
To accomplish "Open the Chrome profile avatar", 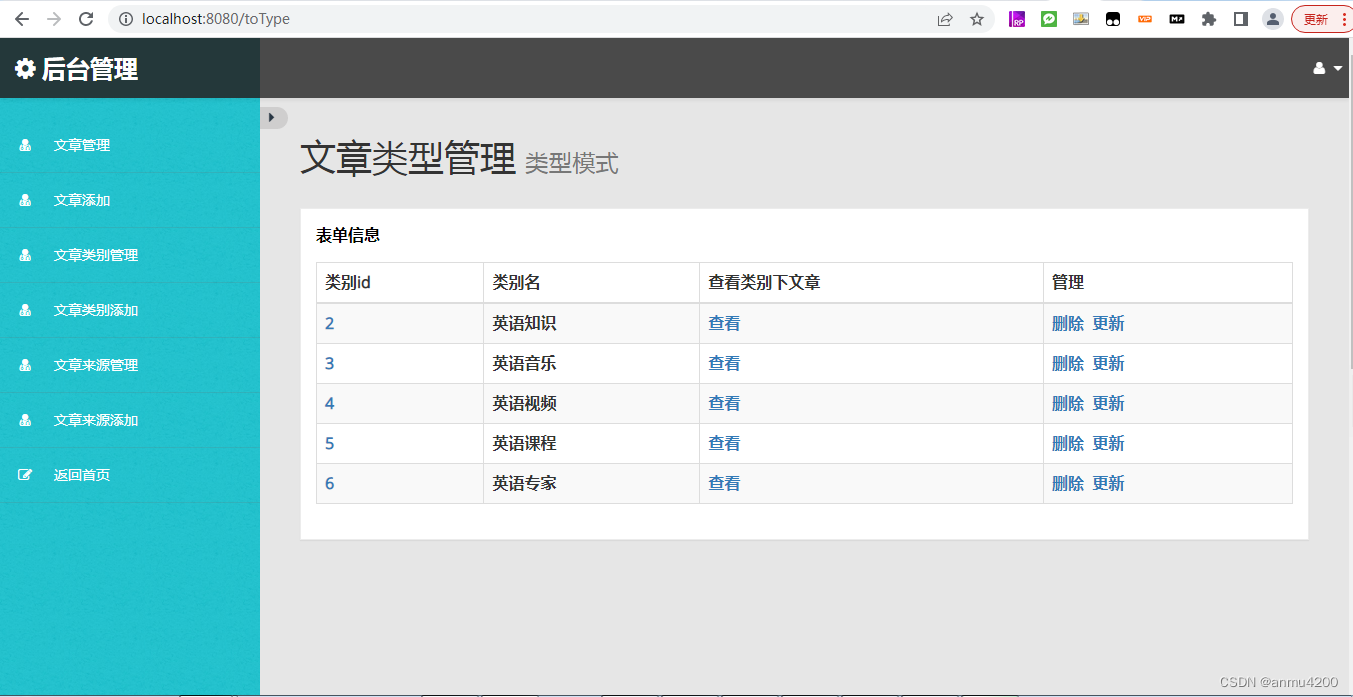I will (1273, 19).
